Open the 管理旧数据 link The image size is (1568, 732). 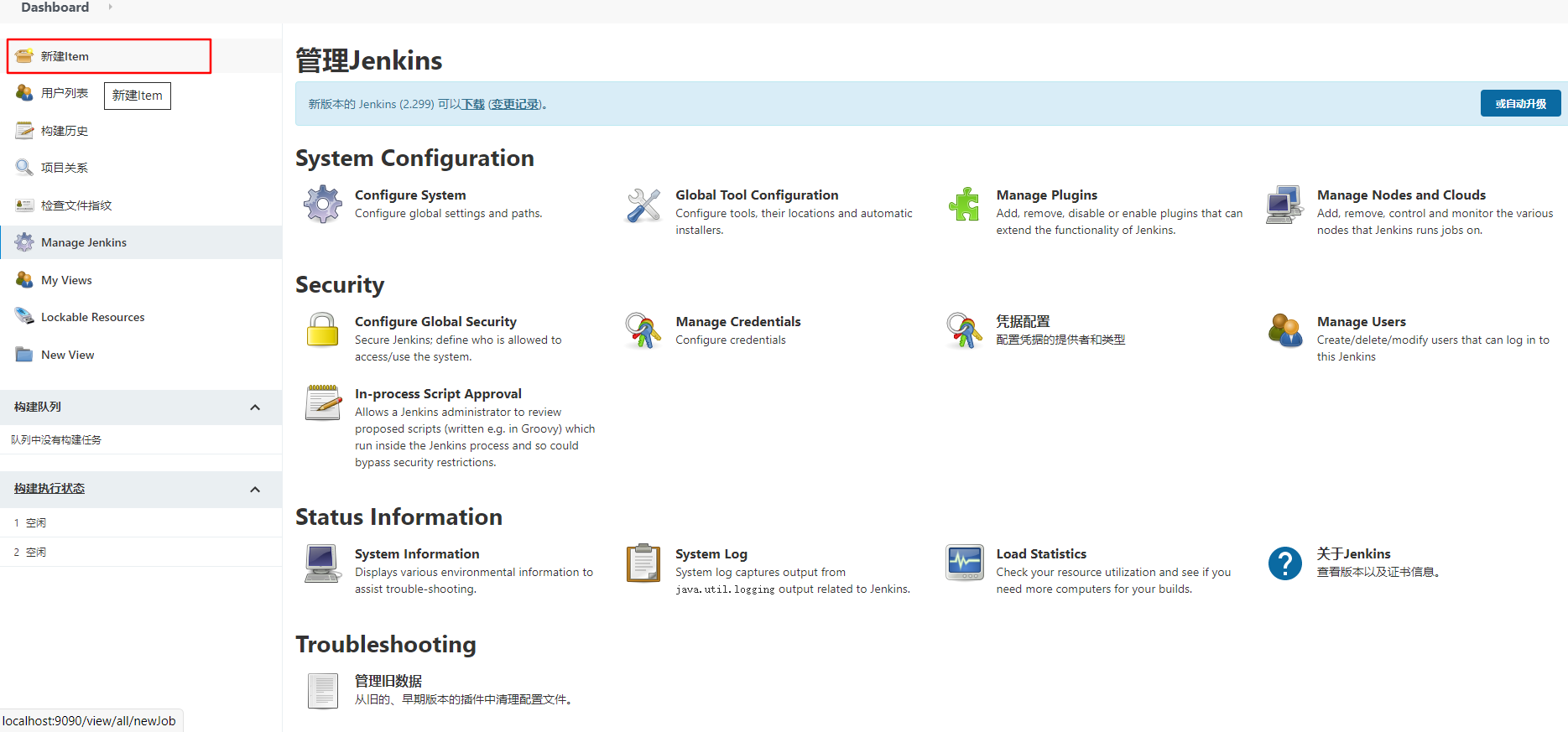point(388,681)
